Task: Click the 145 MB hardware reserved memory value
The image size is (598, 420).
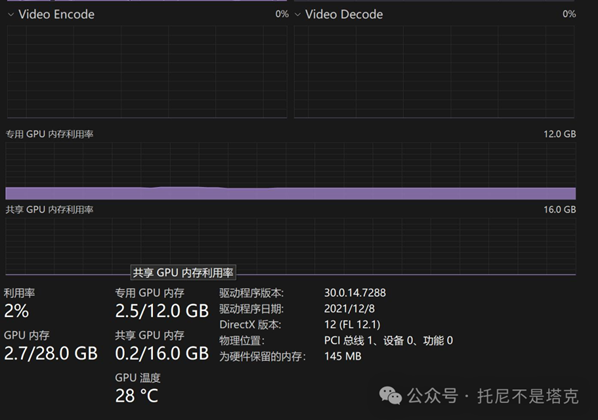Action: coord(343,356)
